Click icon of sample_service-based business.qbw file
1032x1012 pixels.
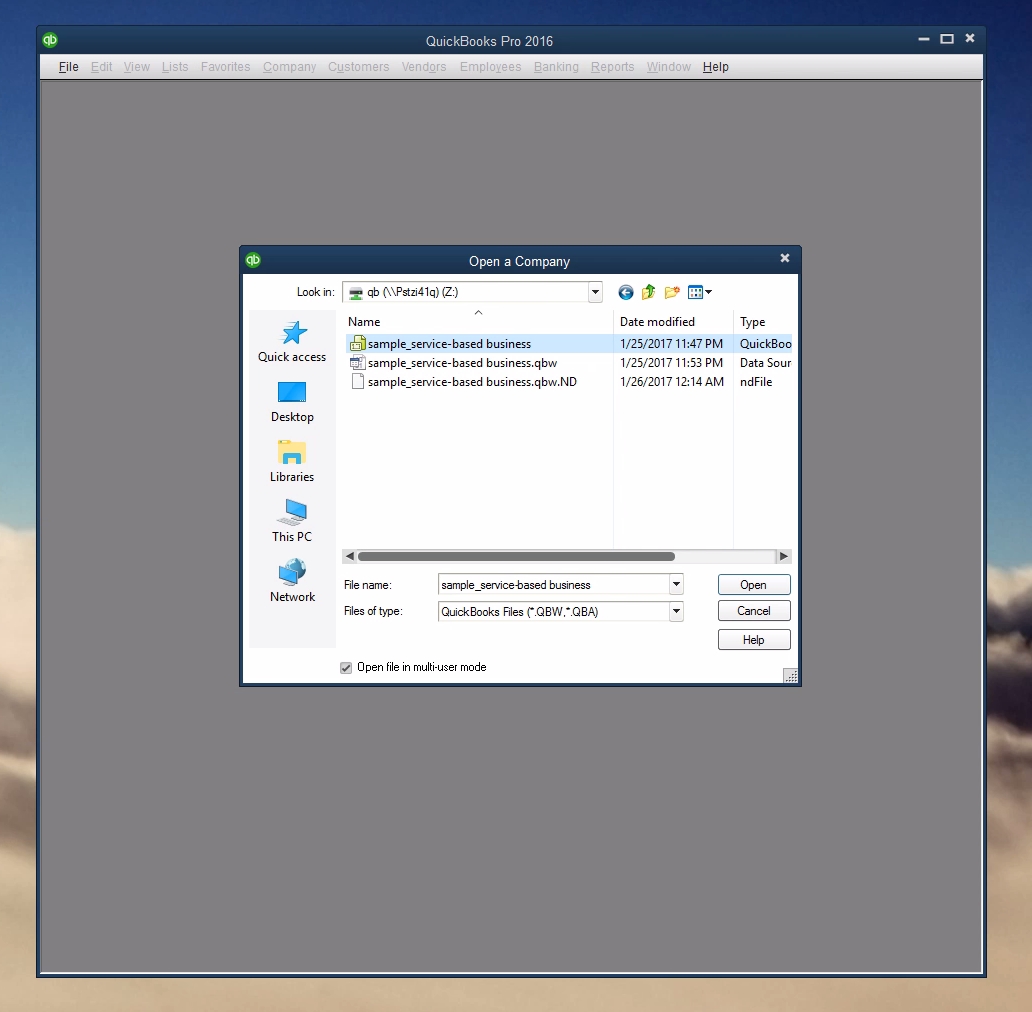(357, 363)
